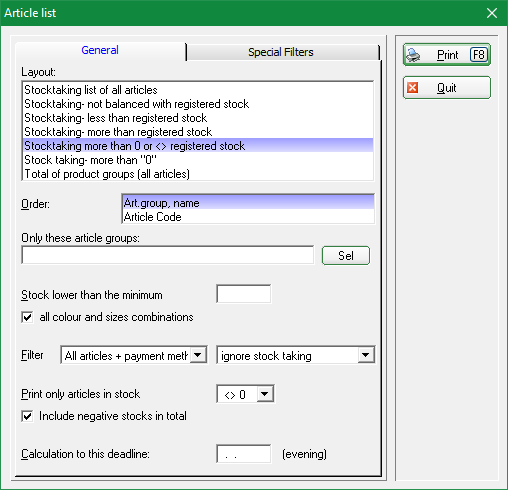Screen dimensions: 508x490
Task: Click the Sel button for article groups
Action: pos(346,256)
